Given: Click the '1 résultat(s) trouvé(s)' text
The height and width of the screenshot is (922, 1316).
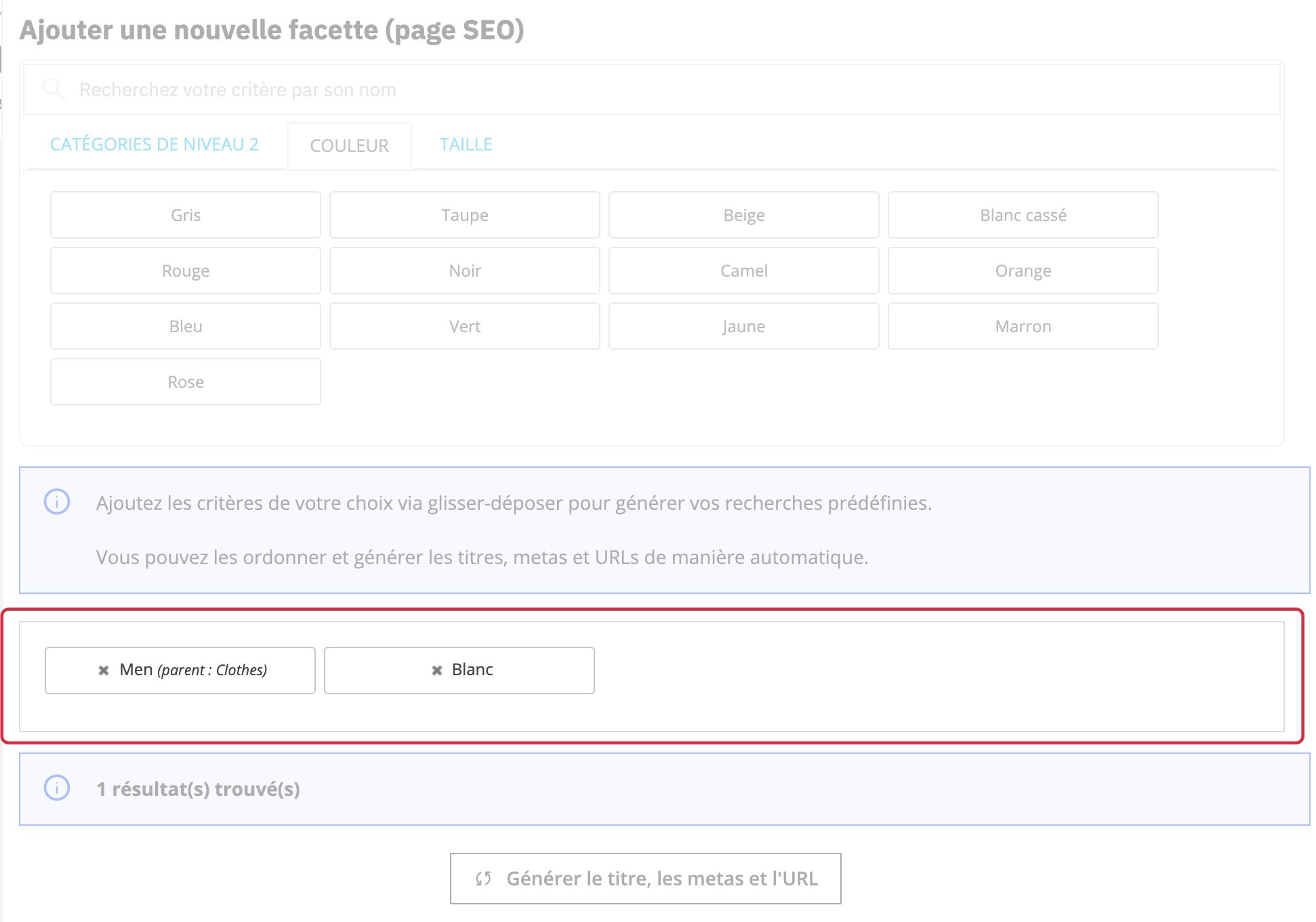Looking at the screenshot, I should [x=199, y=788].
